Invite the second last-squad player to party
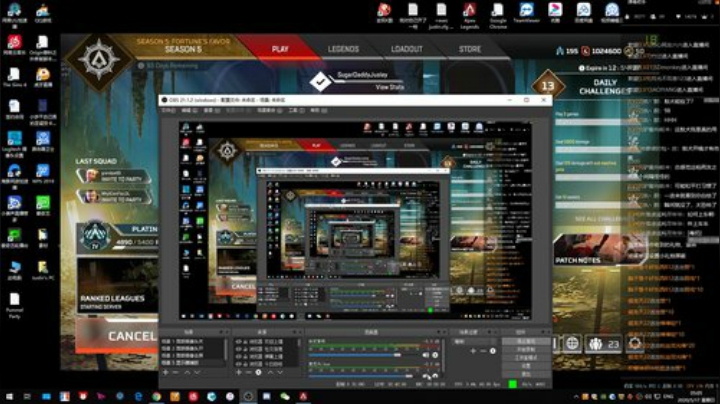 point(116,196)
